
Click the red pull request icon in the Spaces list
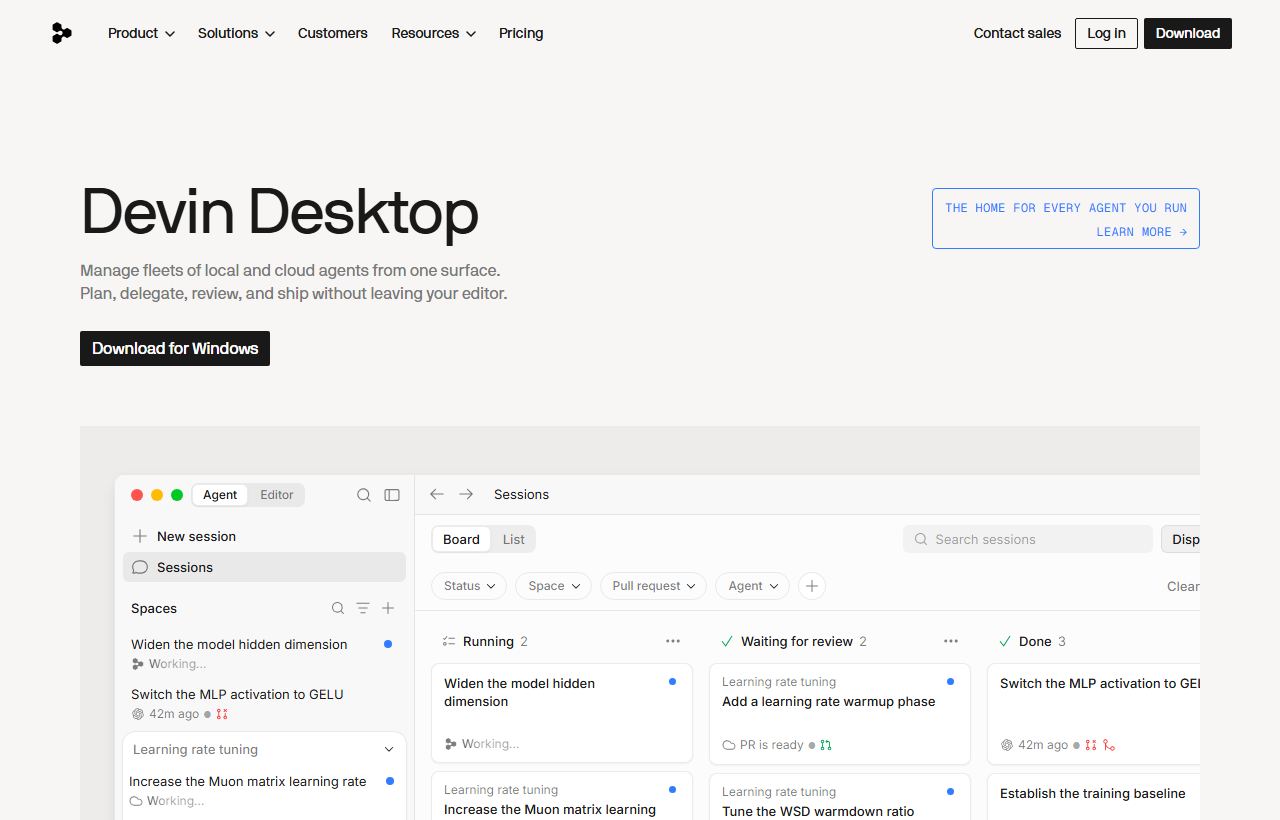tap(222, 714)
